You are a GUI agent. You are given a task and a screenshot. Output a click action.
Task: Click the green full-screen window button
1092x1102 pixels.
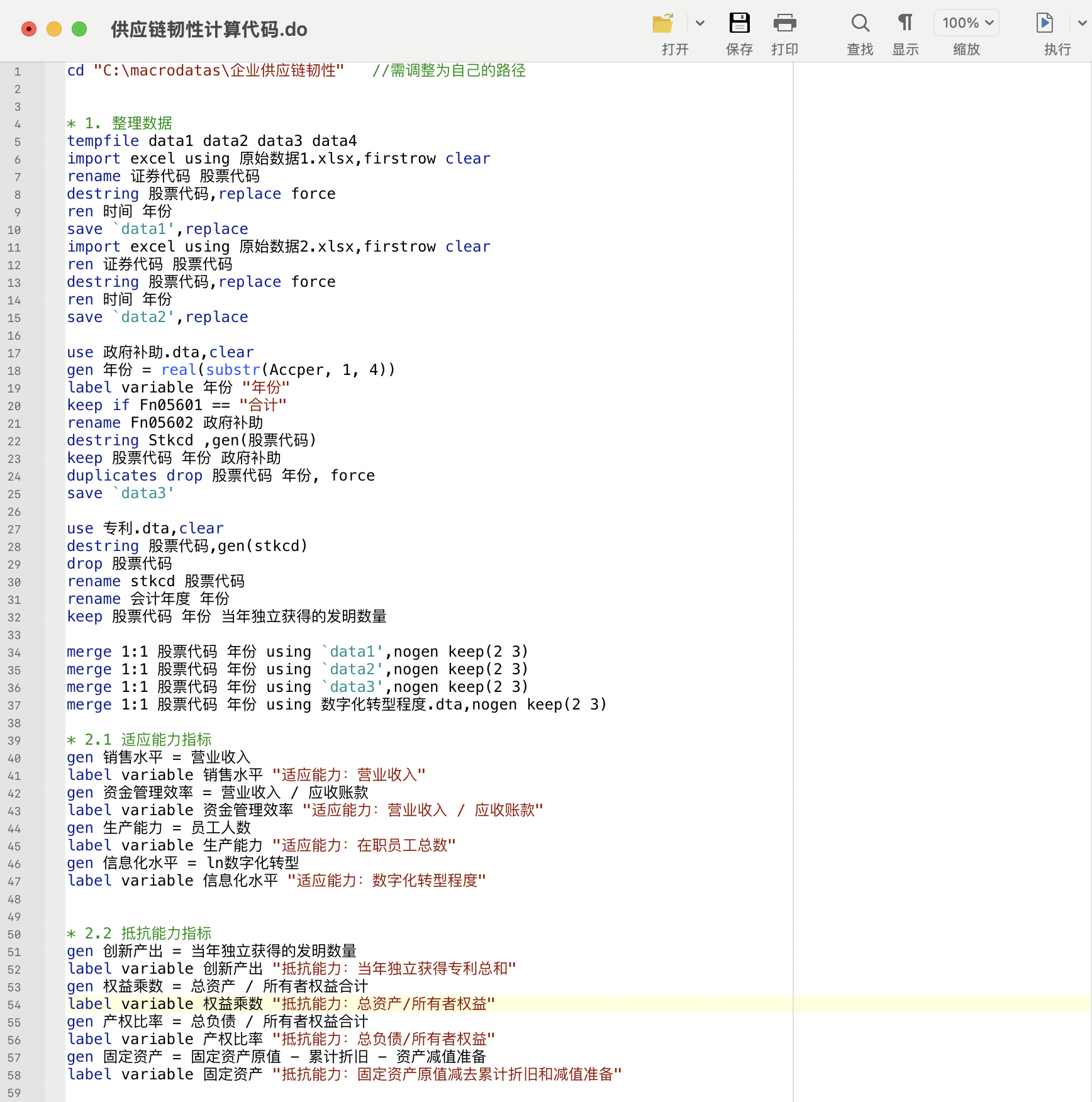(79, 29)
